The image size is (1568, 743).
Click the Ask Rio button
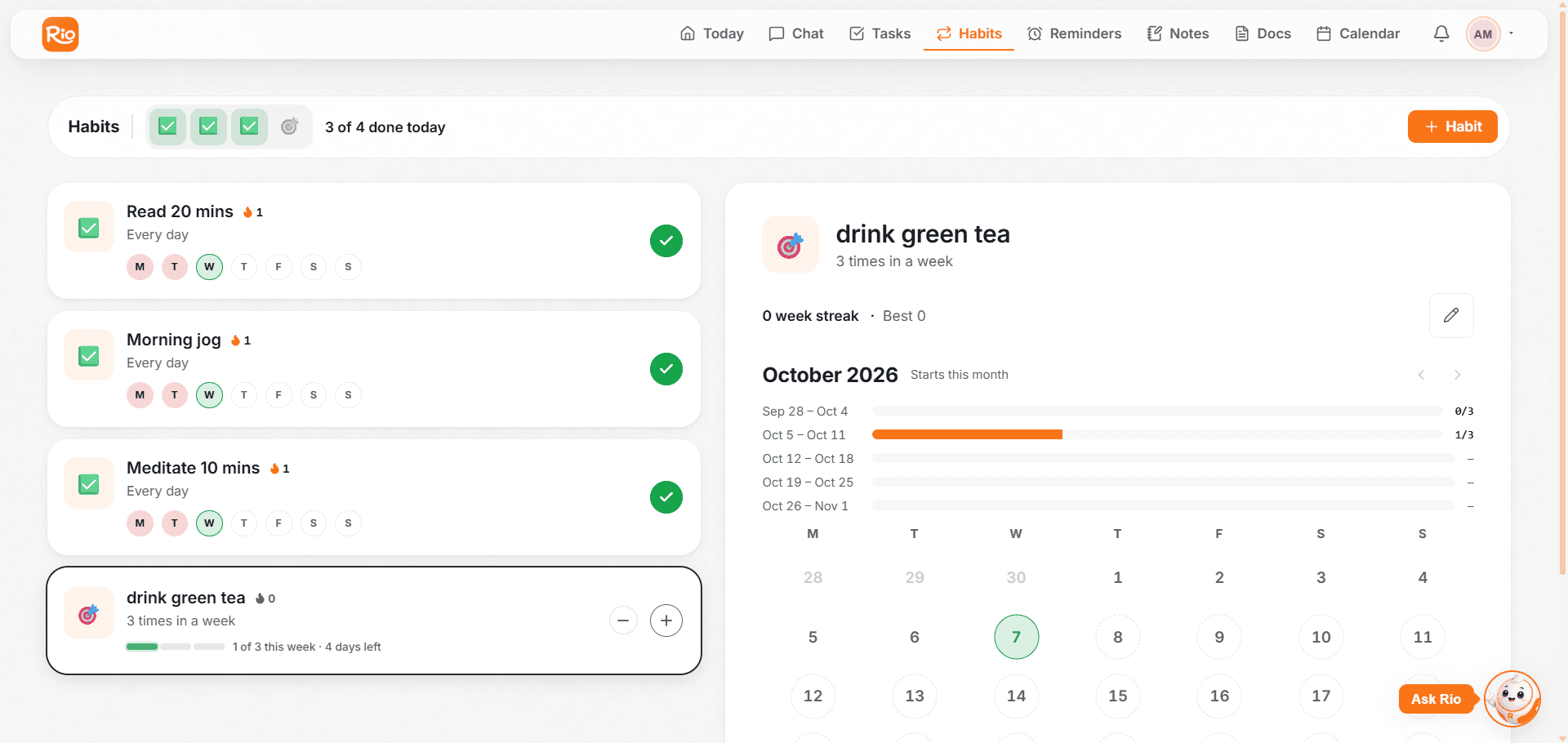coord(1437,699)
